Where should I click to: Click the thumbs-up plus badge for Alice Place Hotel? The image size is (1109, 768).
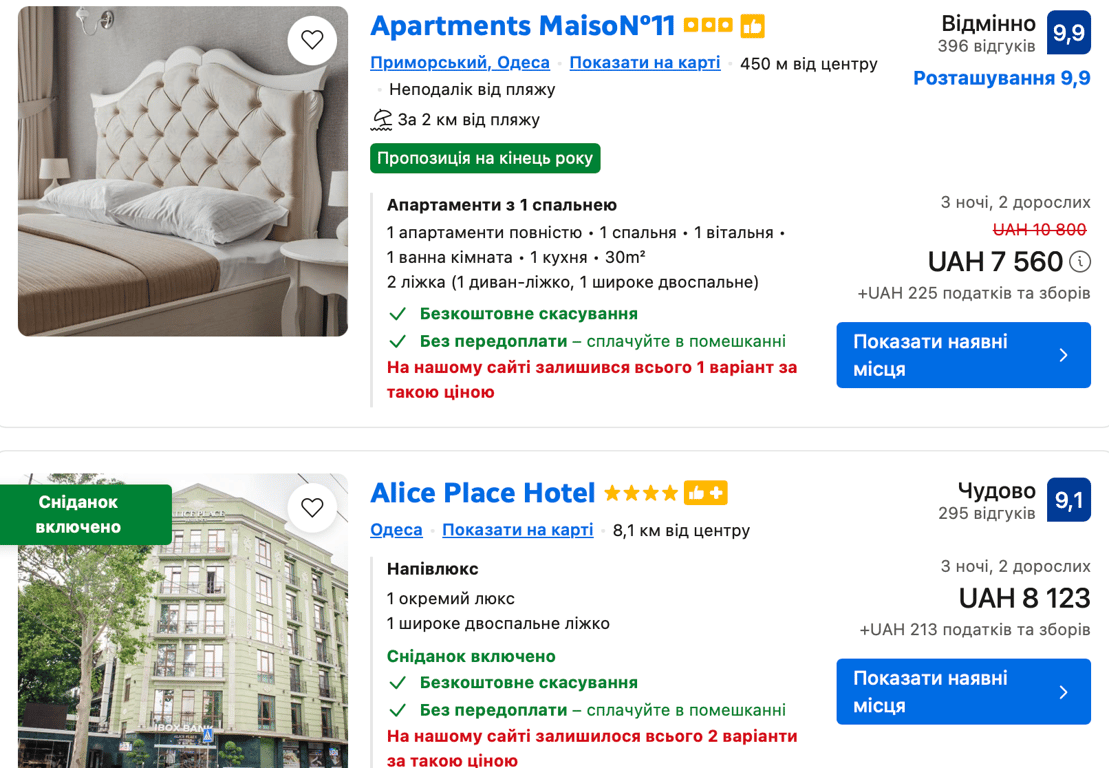pyautogui.click(x=705, y=493)
